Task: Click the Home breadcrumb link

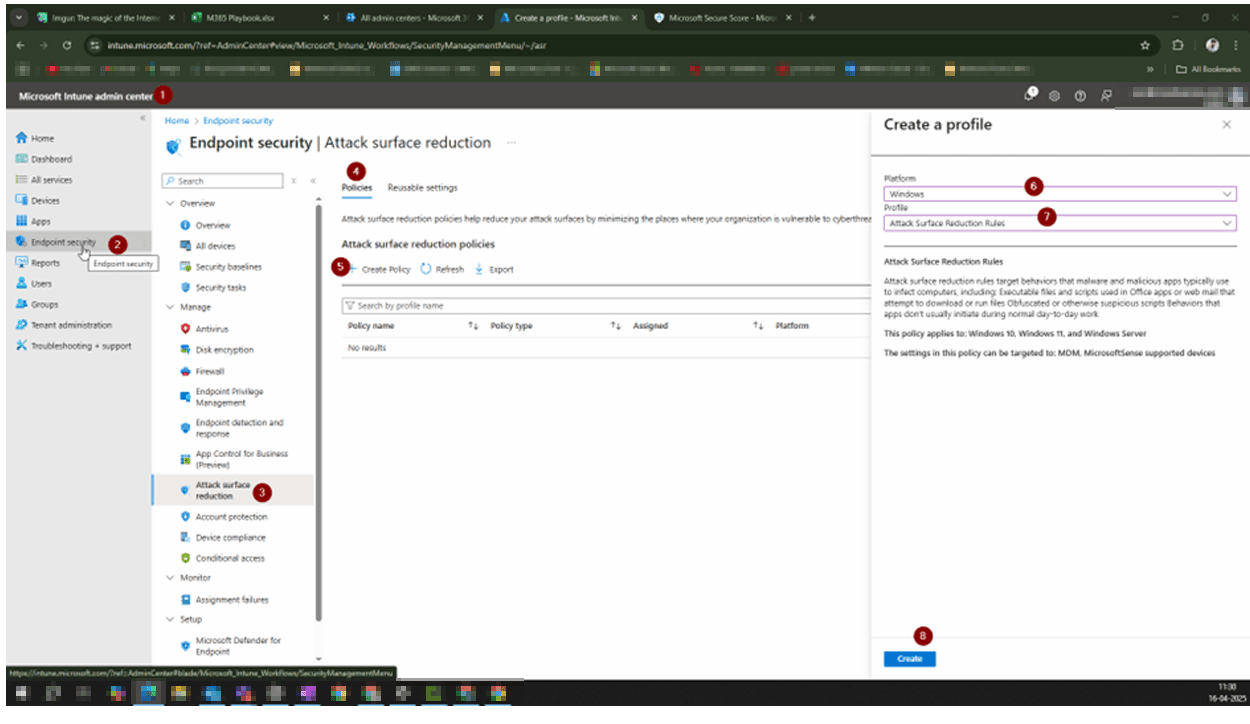Action: pos(175,120)
